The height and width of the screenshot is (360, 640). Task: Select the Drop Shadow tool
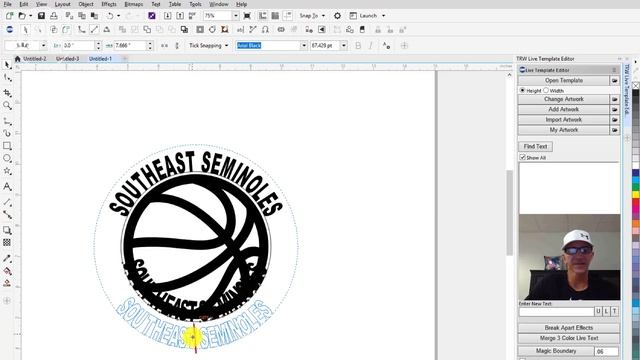7,230
